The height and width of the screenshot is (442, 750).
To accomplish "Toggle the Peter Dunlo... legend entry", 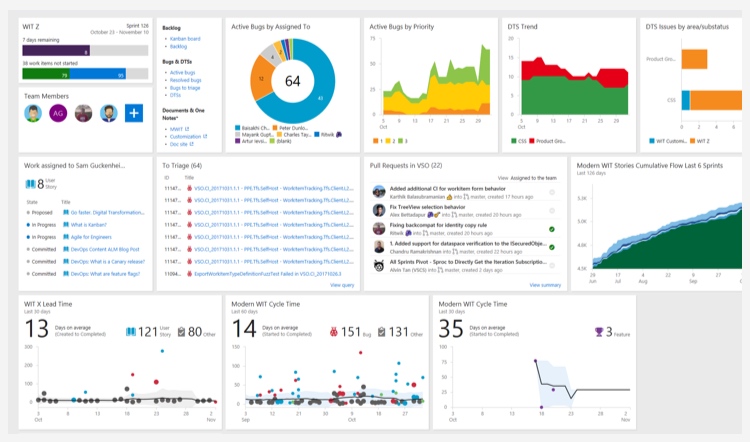I will (290, 128).
